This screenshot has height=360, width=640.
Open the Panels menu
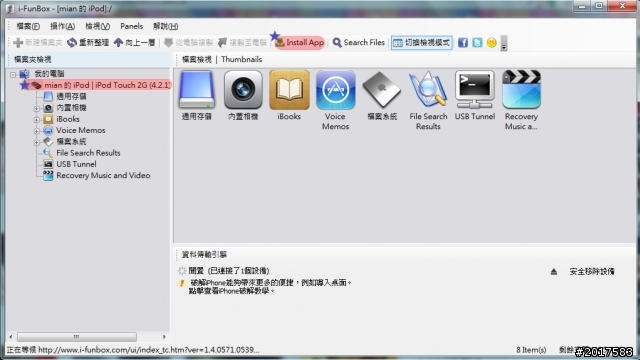[131, 26]
